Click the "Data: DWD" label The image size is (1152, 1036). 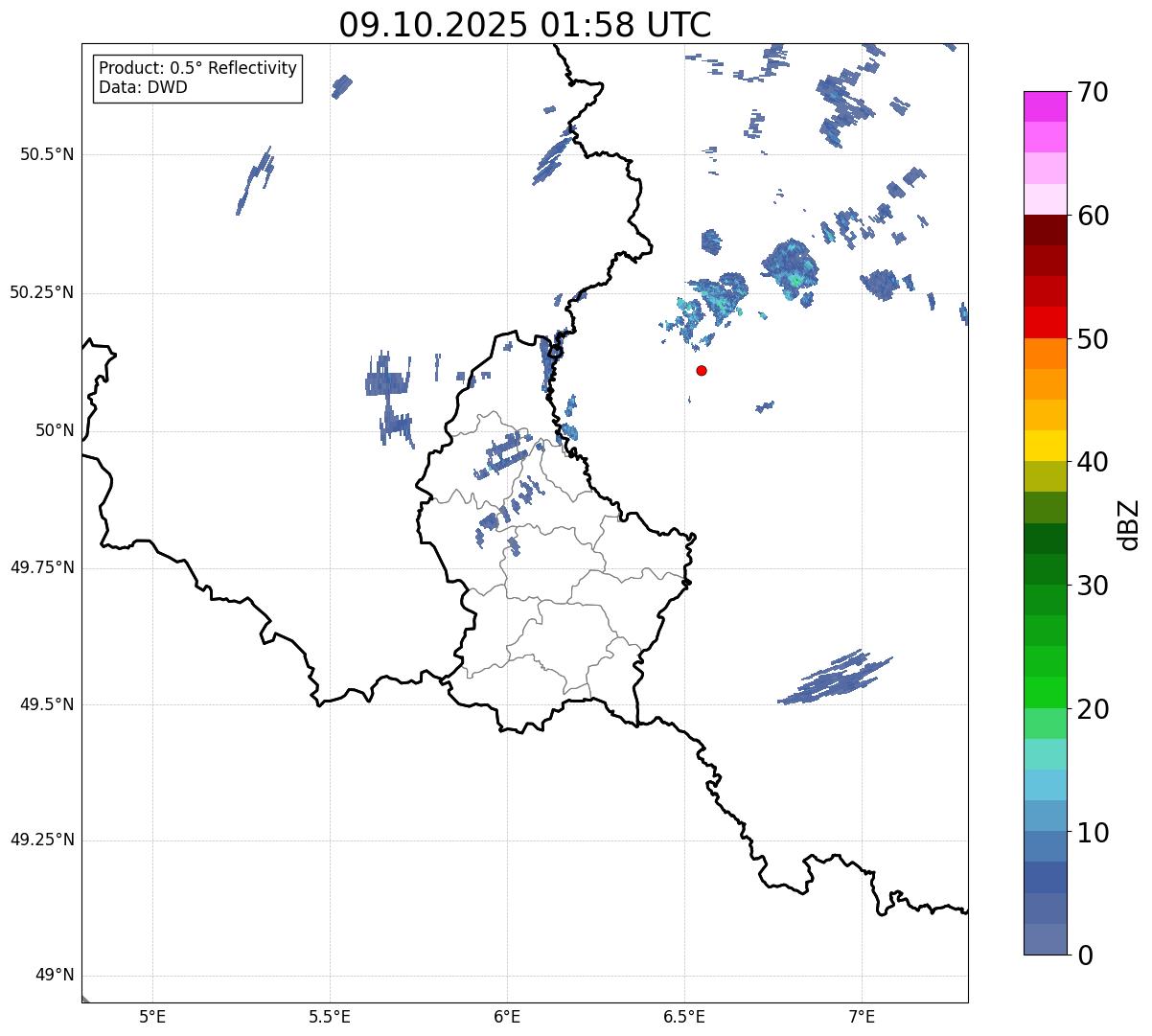[143, 87]
